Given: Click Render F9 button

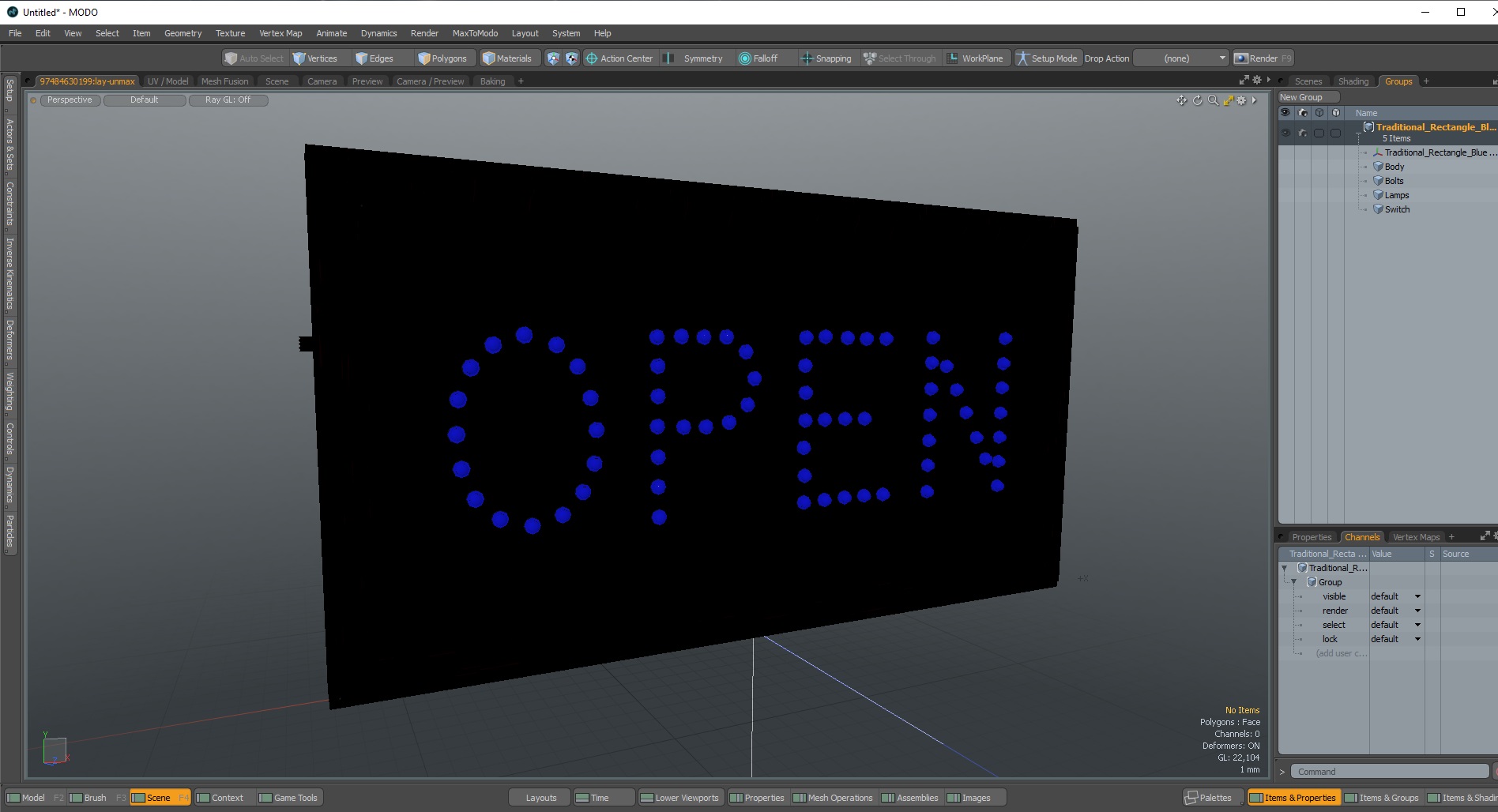Looking at the screenshot, I should point(1263,58).
